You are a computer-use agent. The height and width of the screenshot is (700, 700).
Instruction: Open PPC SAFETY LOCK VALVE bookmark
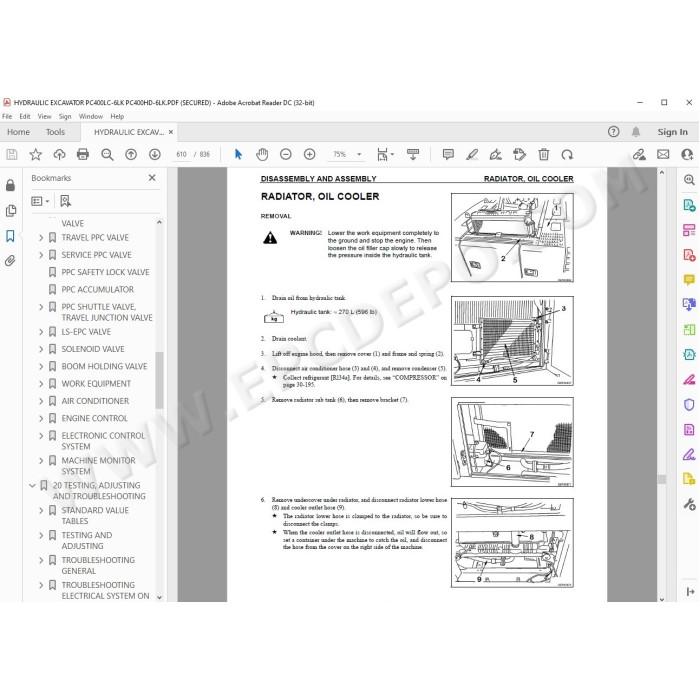(105, 272)
